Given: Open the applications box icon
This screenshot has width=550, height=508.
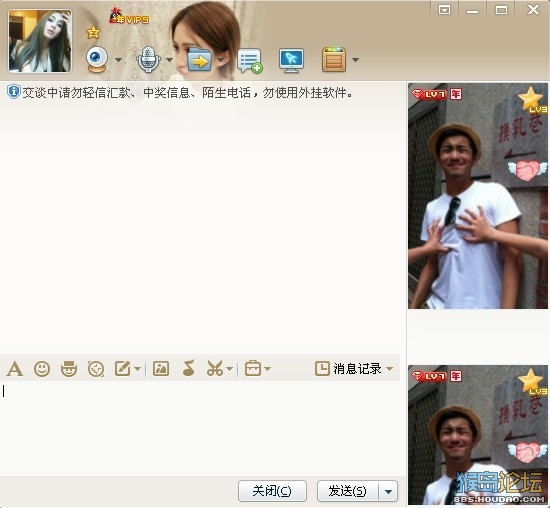Looking at the screenshot, I should (x=334, y=60).
